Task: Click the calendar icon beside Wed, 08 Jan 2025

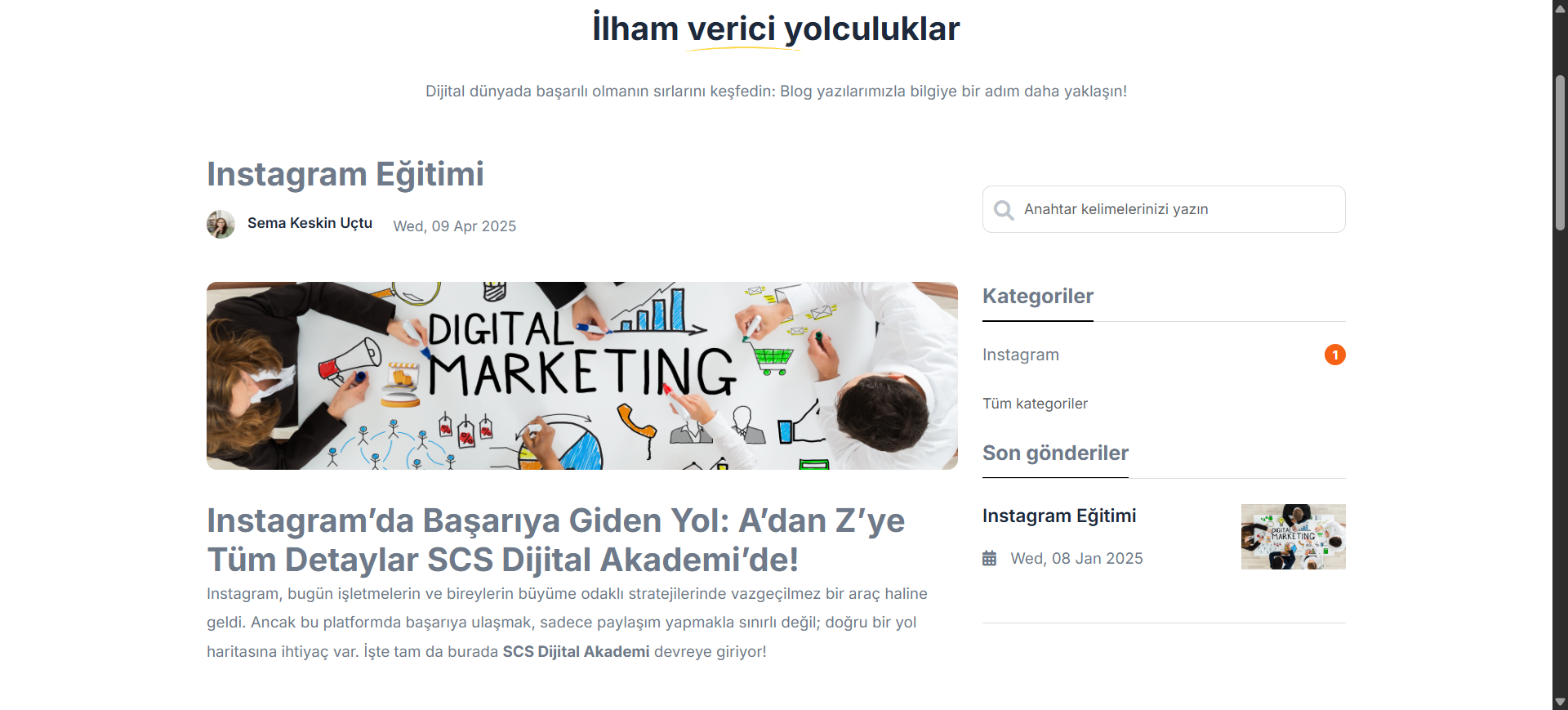Action: coord(989,558)
